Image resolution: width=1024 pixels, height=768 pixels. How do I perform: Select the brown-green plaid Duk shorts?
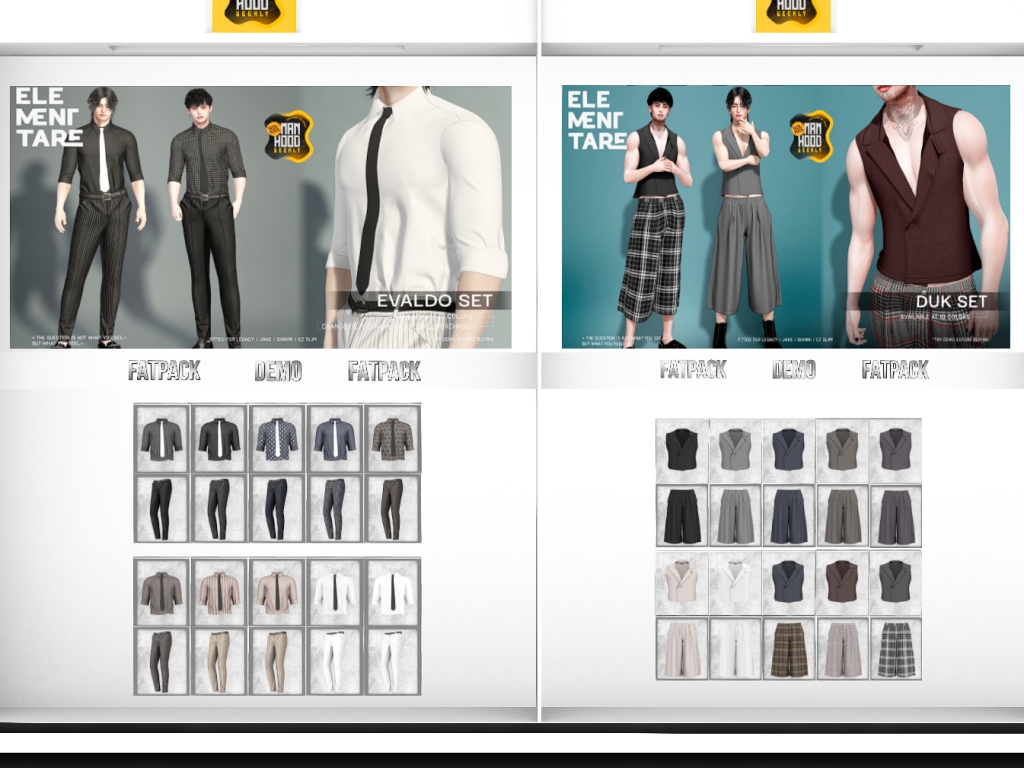788,648
